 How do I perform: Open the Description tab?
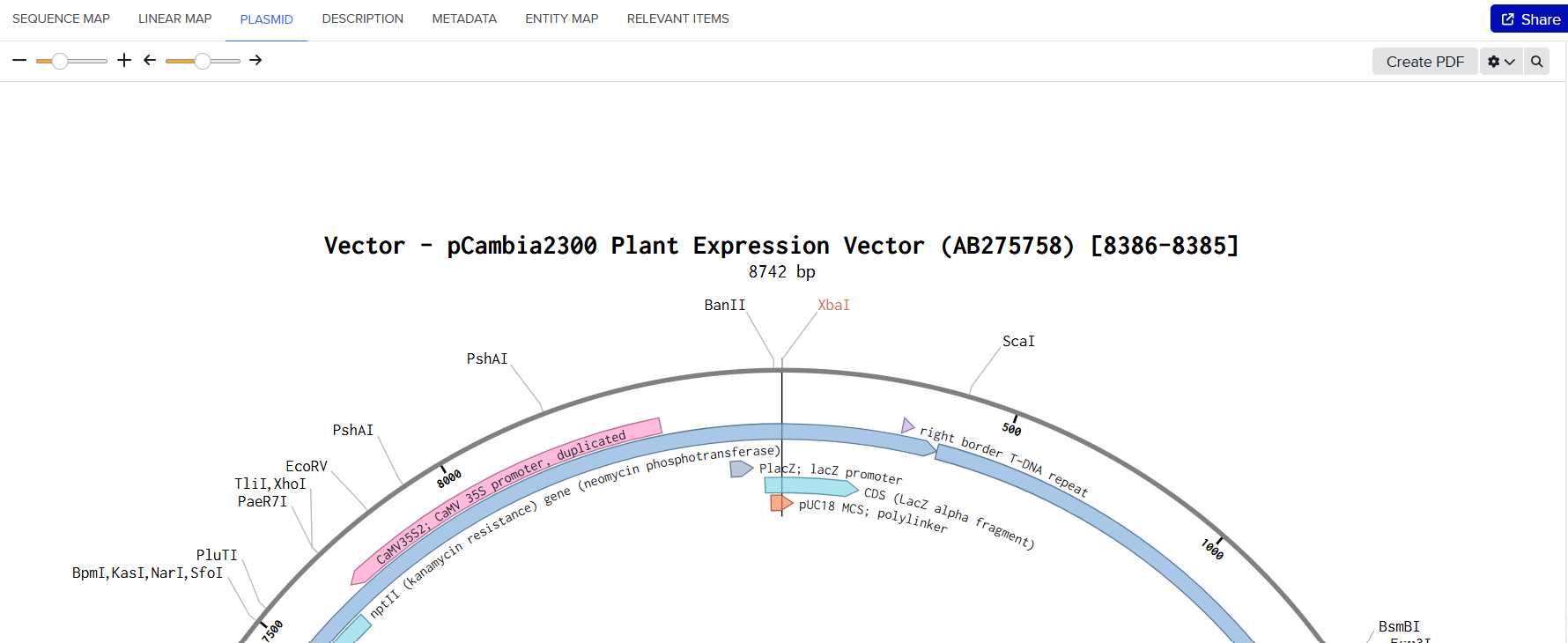click(362, 18)
